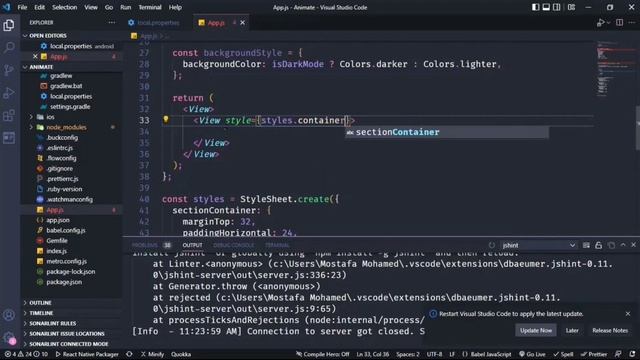Open the Terminal menu

(150, 7)
